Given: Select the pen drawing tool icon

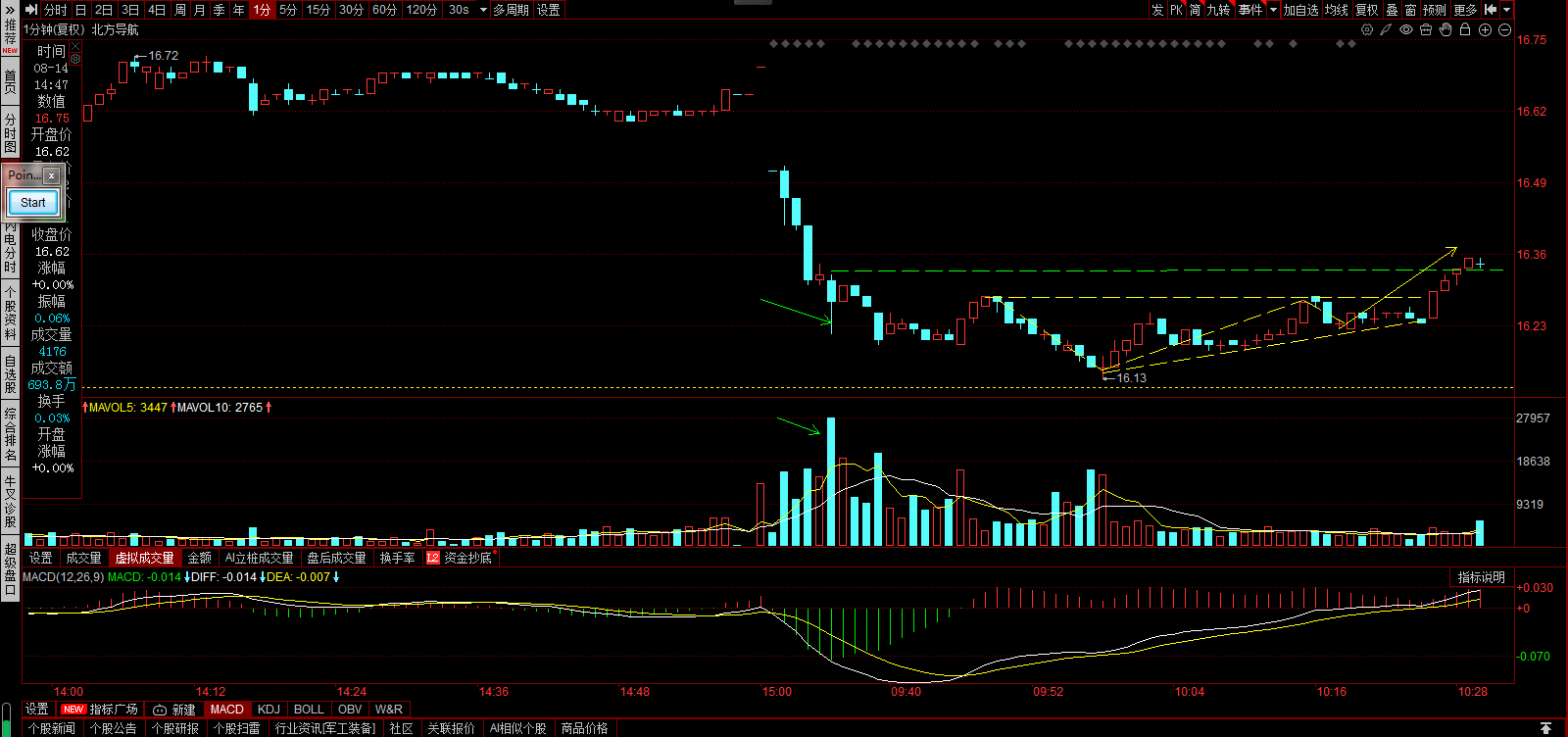Looking at the screenshot, I should 1387,29.
